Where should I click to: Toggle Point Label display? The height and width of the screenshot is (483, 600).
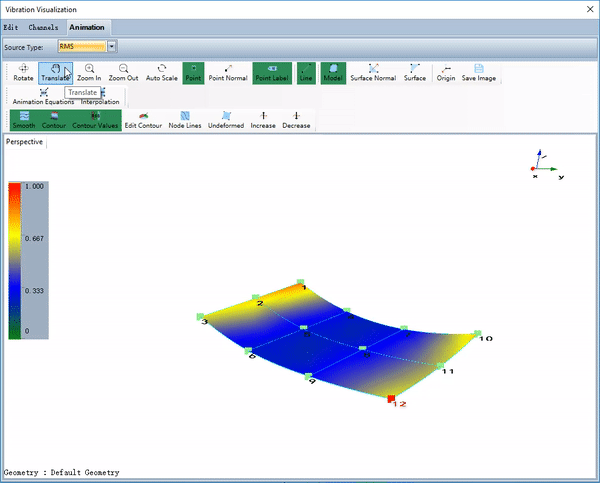272,73
